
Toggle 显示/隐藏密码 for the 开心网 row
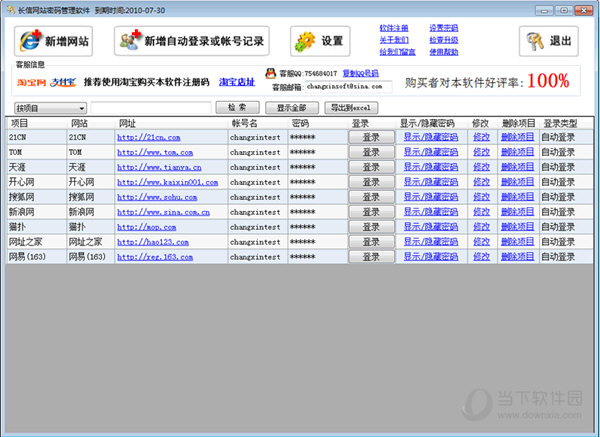pos(431,182)
